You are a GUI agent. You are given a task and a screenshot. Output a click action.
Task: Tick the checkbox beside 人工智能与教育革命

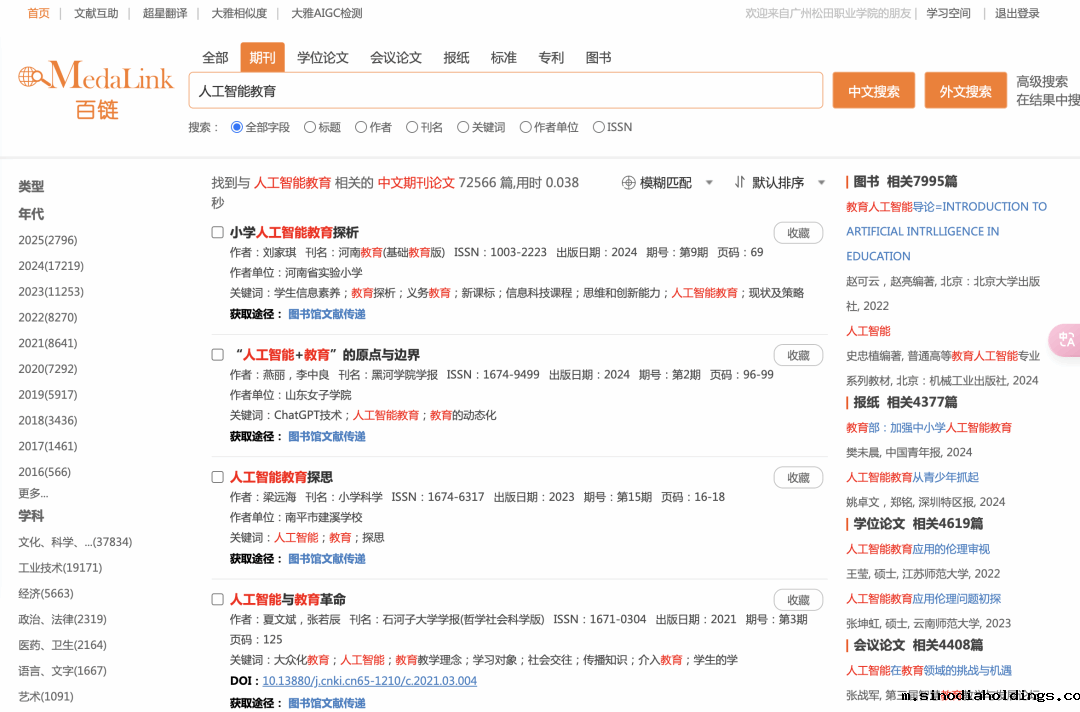pos(217,599)
